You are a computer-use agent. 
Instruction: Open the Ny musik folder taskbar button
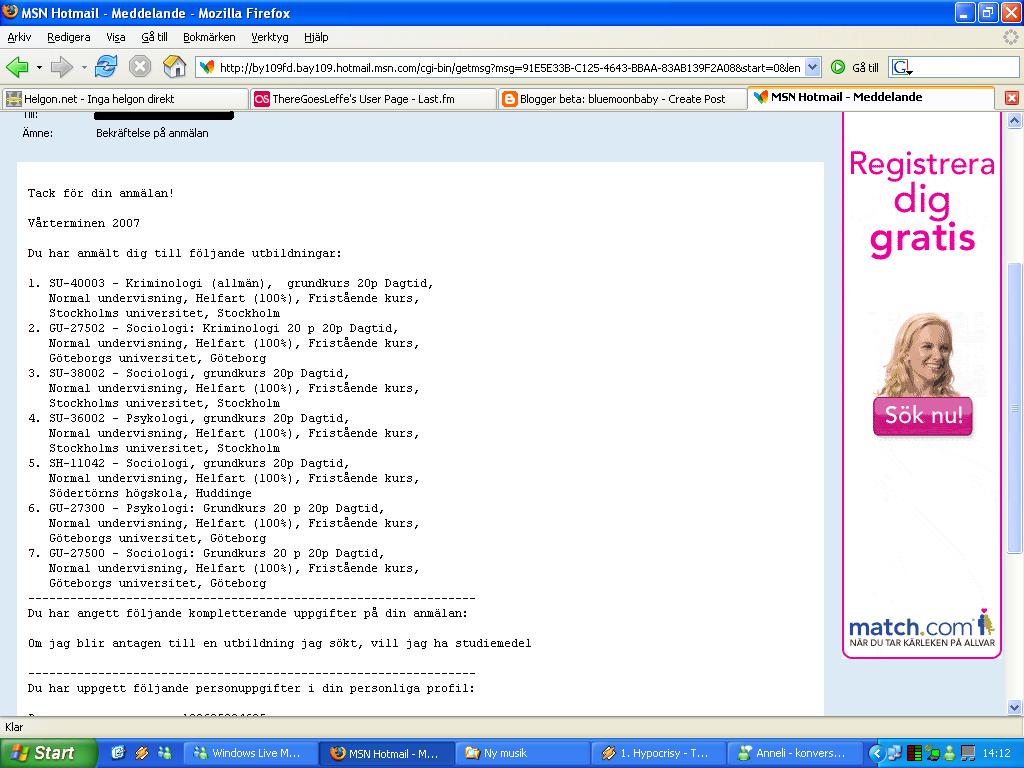pos(522,753)
